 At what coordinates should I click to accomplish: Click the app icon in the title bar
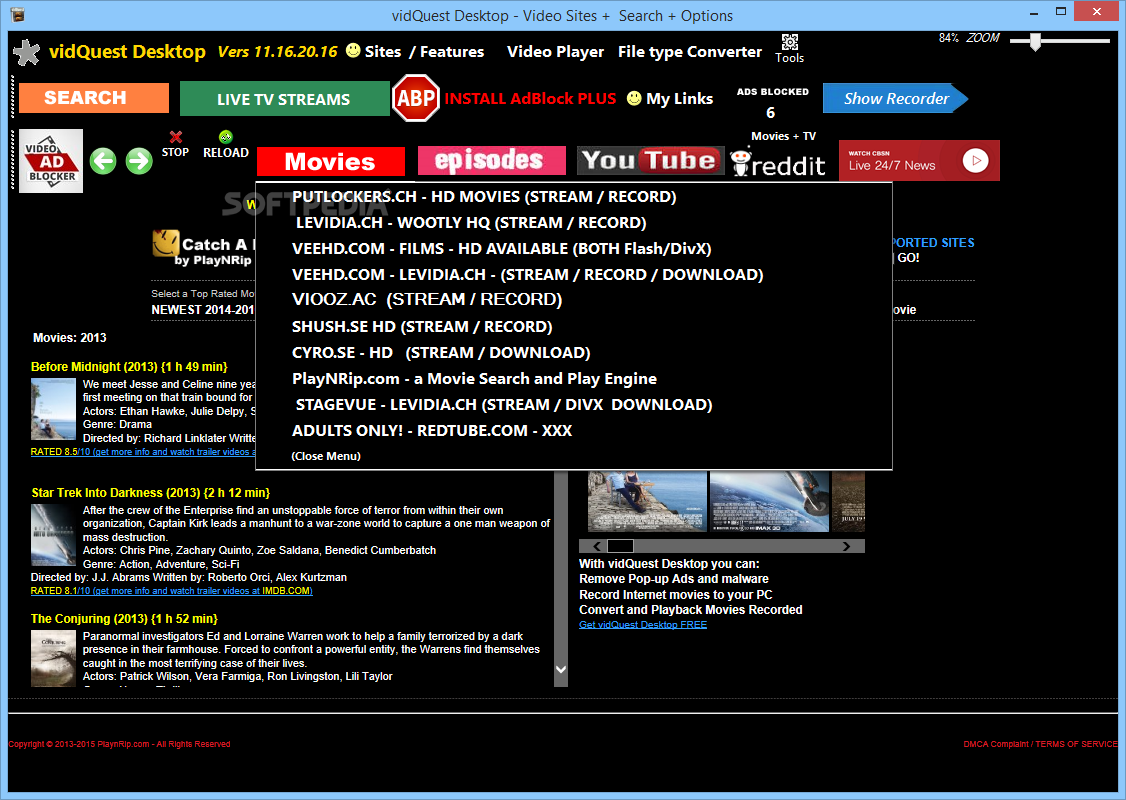pyautogui.click(x=18, y=14)
